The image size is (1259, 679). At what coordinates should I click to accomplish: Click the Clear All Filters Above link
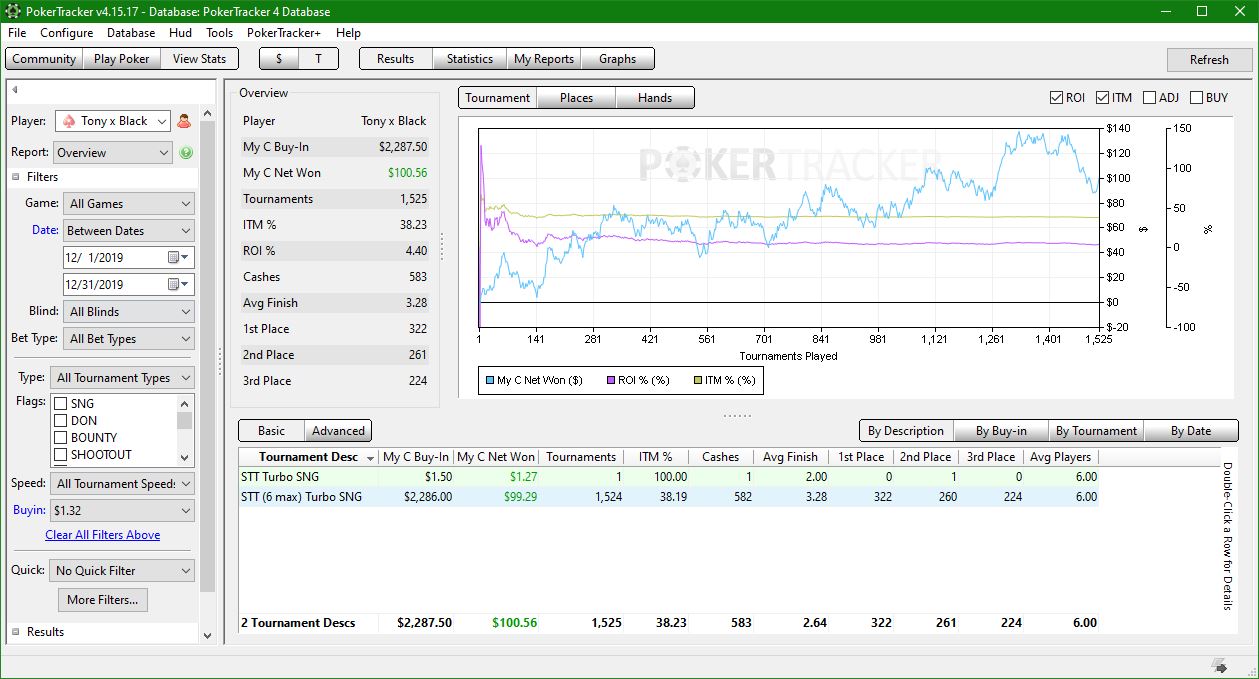[x=102, y=535]
